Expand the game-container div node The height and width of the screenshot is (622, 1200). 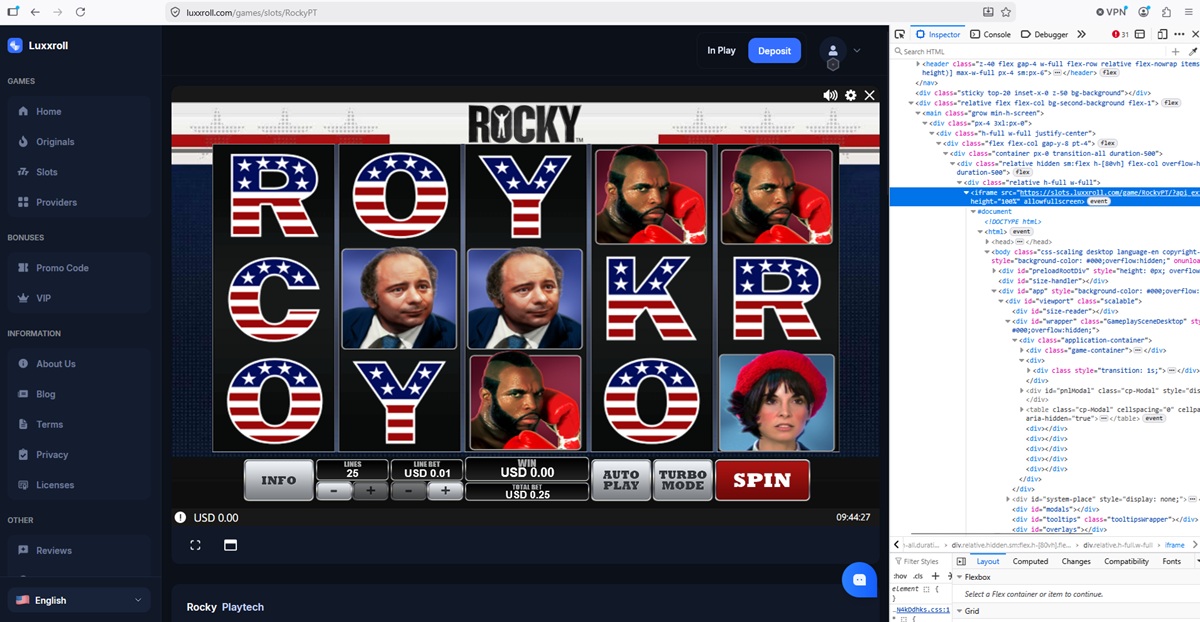pyautogui.click(x=1022, y=350)
